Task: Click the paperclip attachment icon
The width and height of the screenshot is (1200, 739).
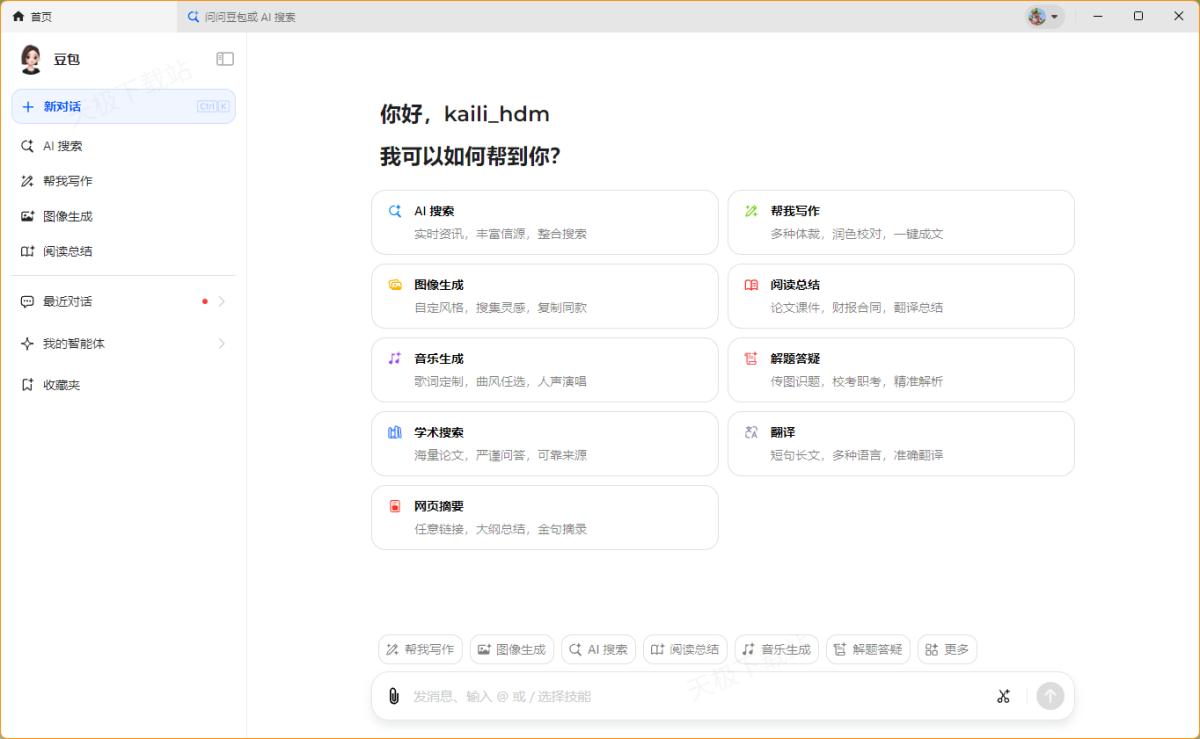Action: click(394, 696)
